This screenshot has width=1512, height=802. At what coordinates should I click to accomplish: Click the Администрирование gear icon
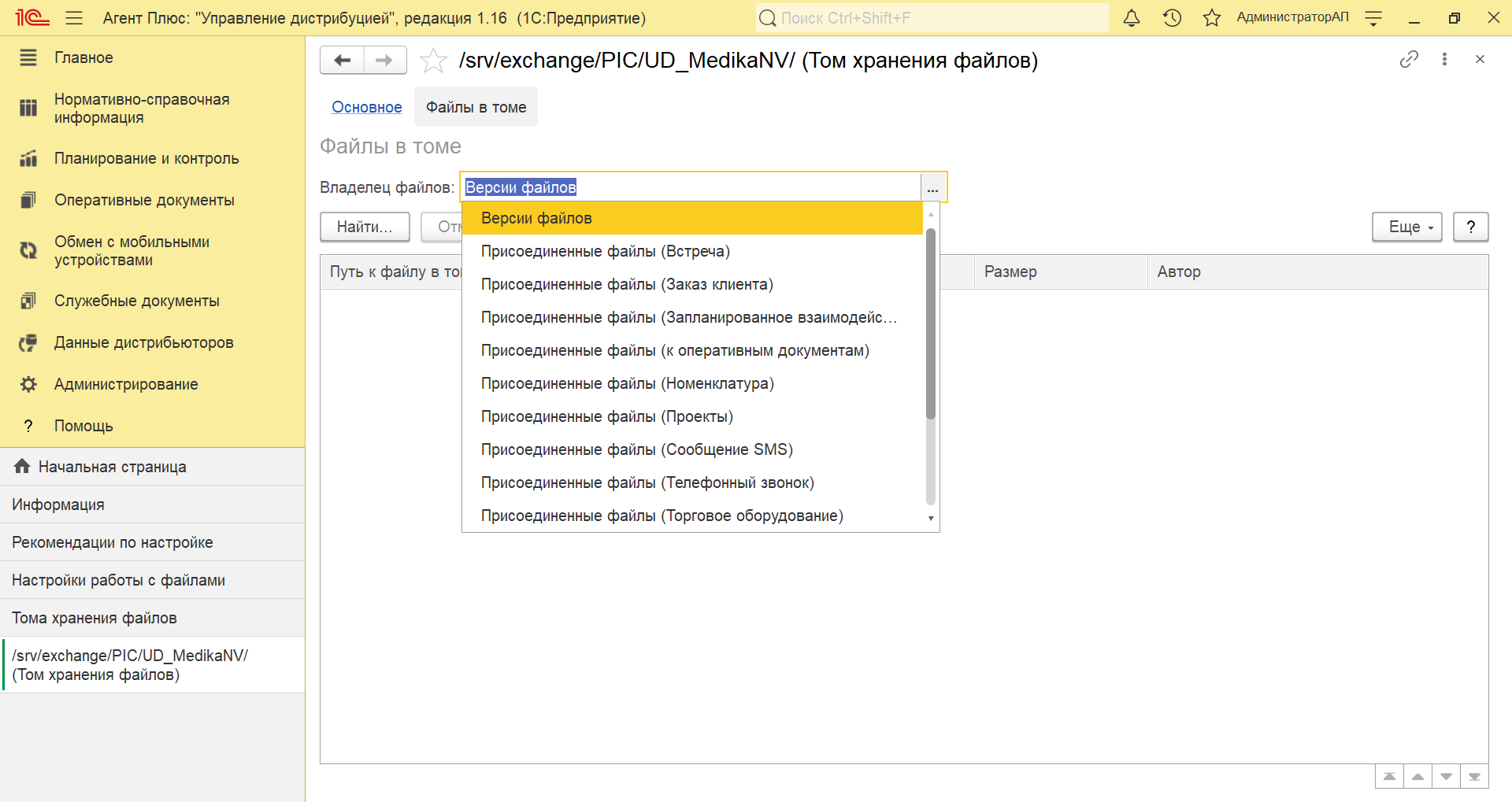point(28,384)
